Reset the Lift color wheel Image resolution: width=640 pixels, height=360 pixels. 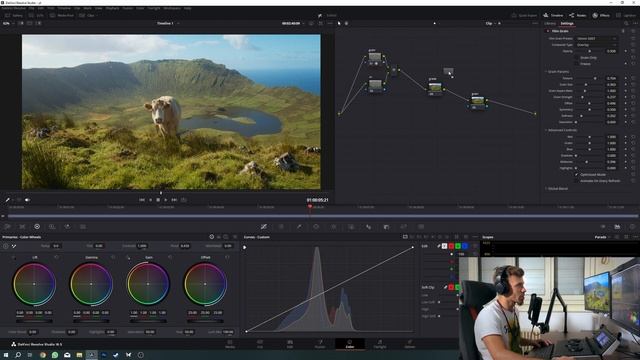click(56, 257)
